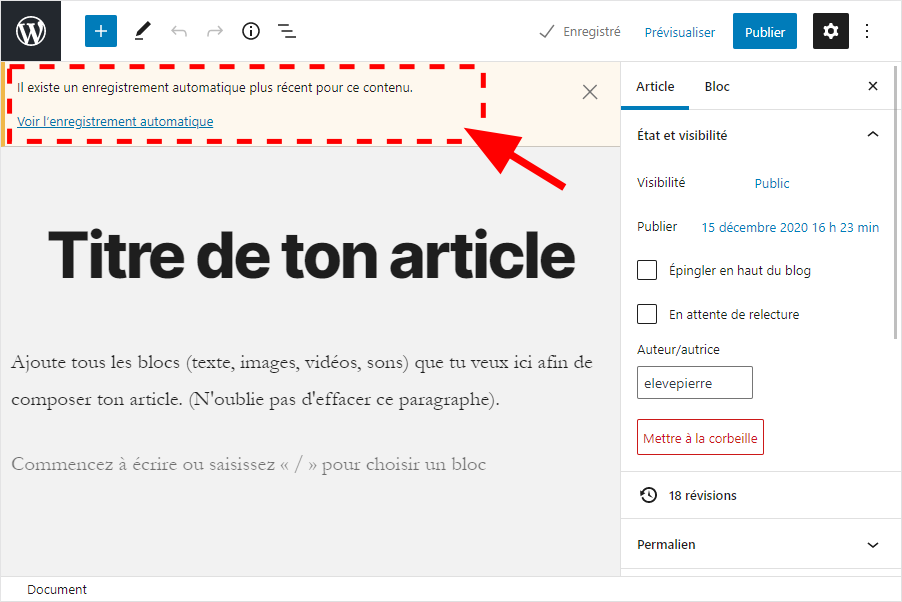This screenshot has width=902, height=602.
Task: Open the content details info icon
Action: click(251, 31)
